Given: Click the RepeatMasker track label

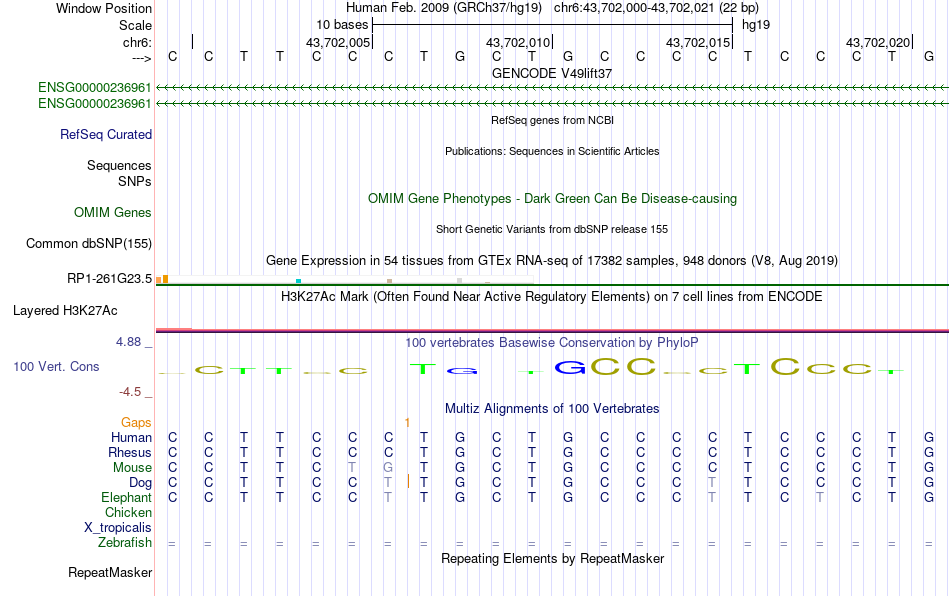Looking at the screenshot, I should [x=110, y=572].
